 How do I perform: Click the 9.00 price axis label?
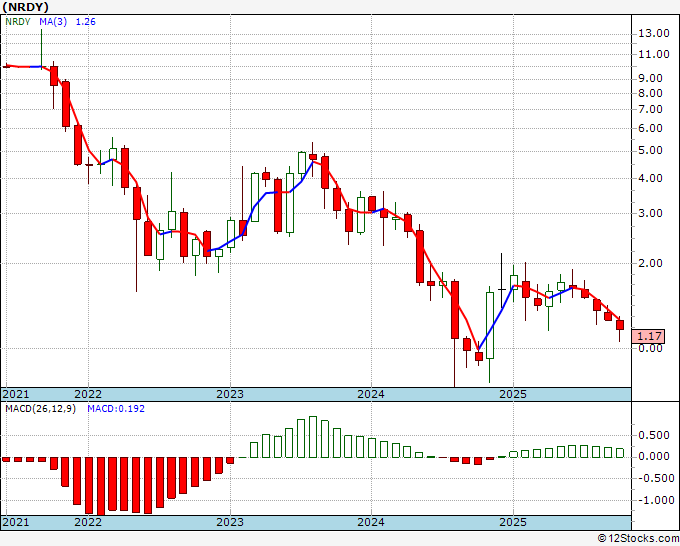tap(651, 78)
